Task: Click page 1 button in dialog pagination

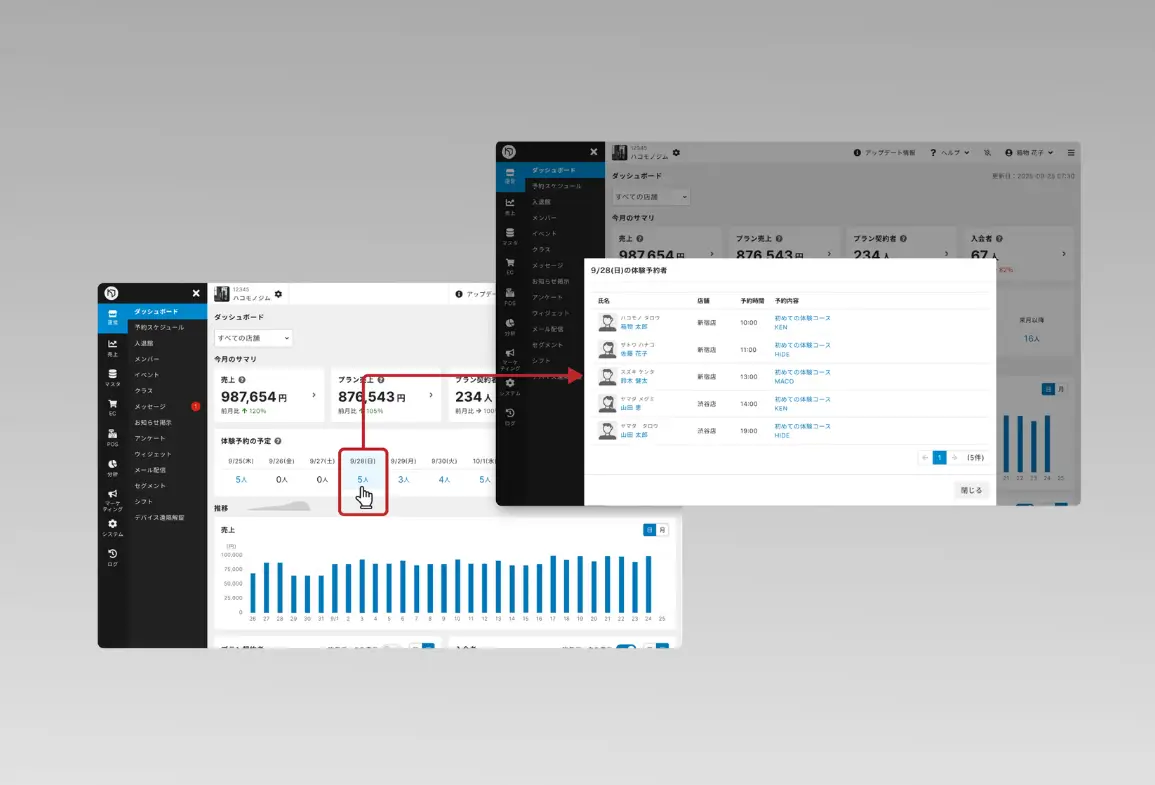Action: 939,458
